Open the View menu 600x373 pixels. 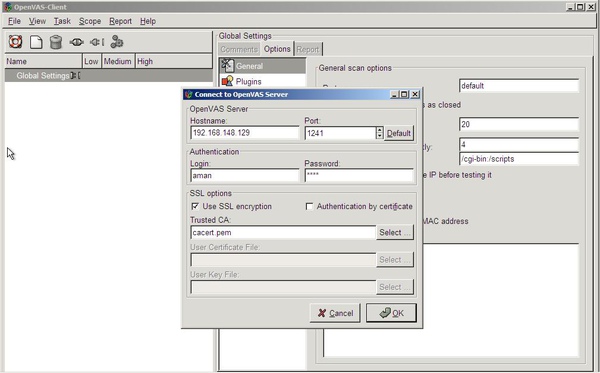coord(37,21)
